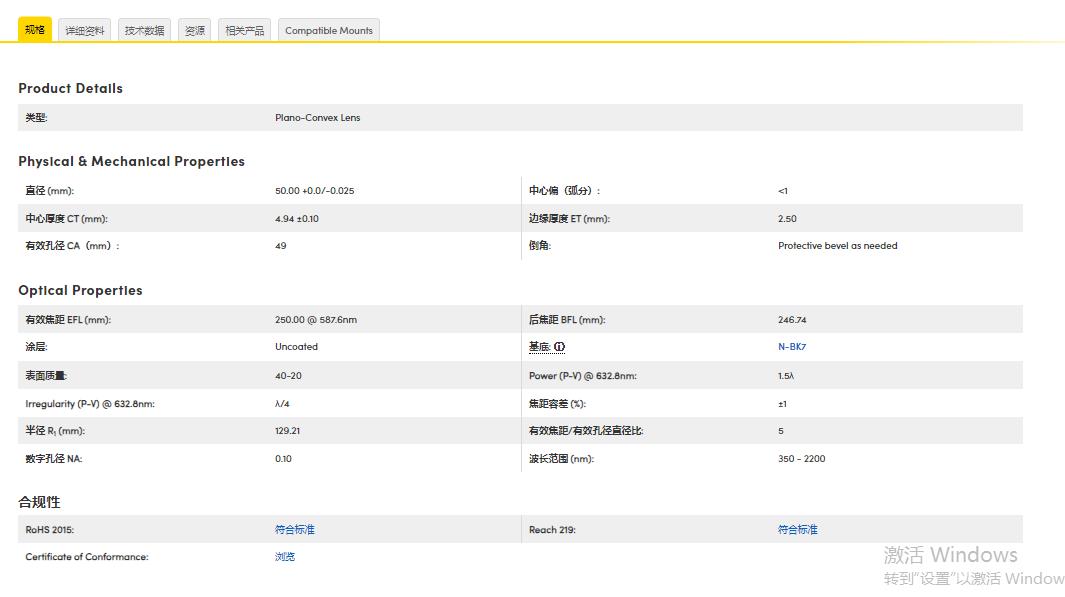The image size is (1065, 597).
Task: Open 浏览 for Certificate of Conformance
Action: pos(285,556)
